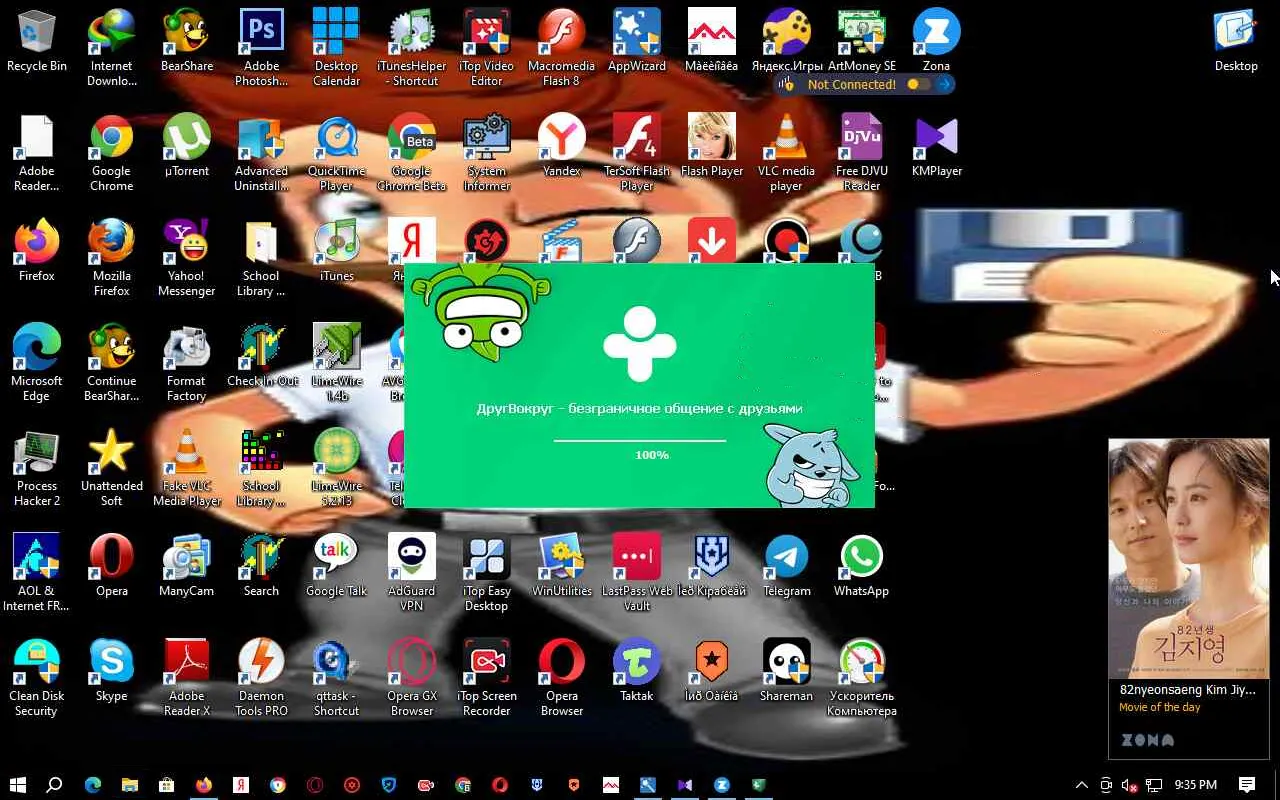Open the Format Factory icon
This screenshot has height=800, width=1280.
[186, 363]
